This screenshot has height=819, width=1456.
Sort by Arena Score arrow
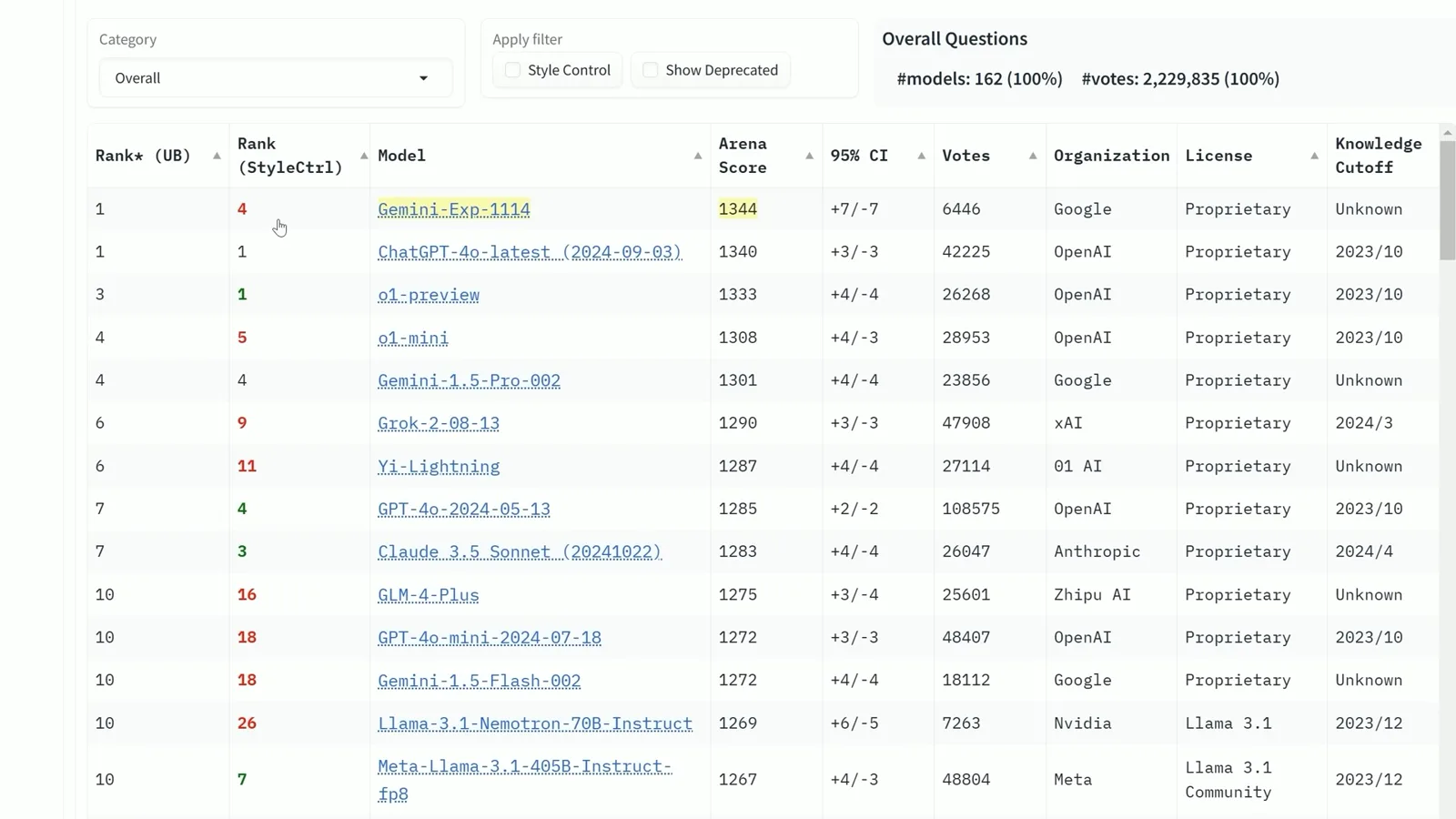pyautogui.click(x=809, y=156)
